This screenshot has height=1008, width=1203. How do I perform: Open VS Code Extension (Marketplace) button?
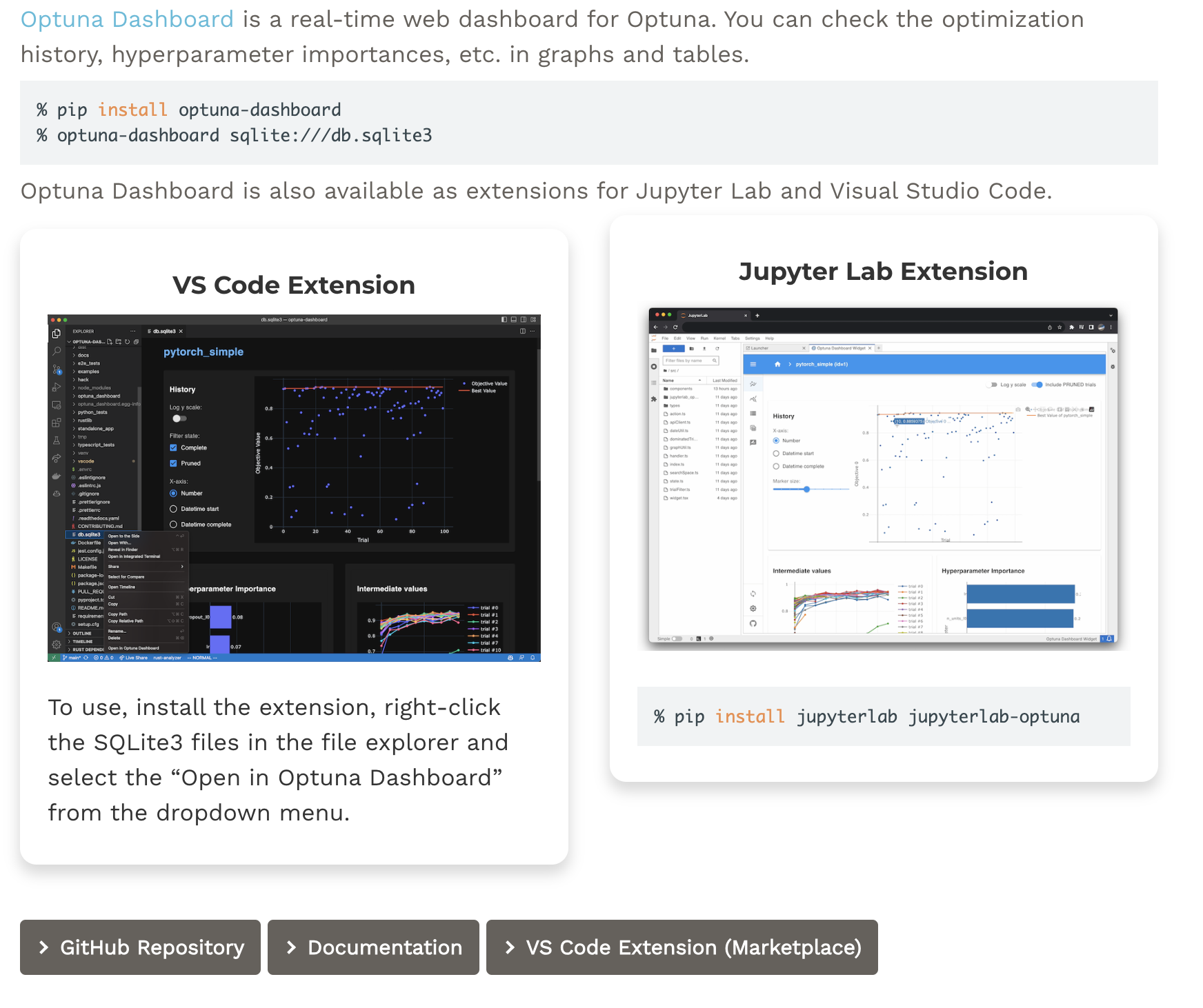(682, 947)
